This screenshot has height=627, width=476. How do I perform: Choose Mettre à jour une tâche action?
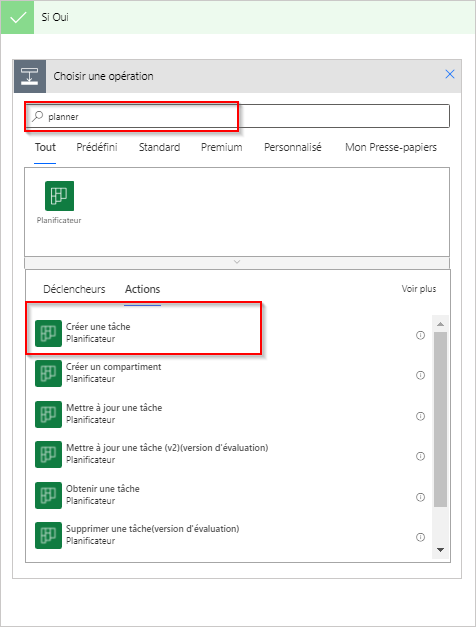(230, 414)
